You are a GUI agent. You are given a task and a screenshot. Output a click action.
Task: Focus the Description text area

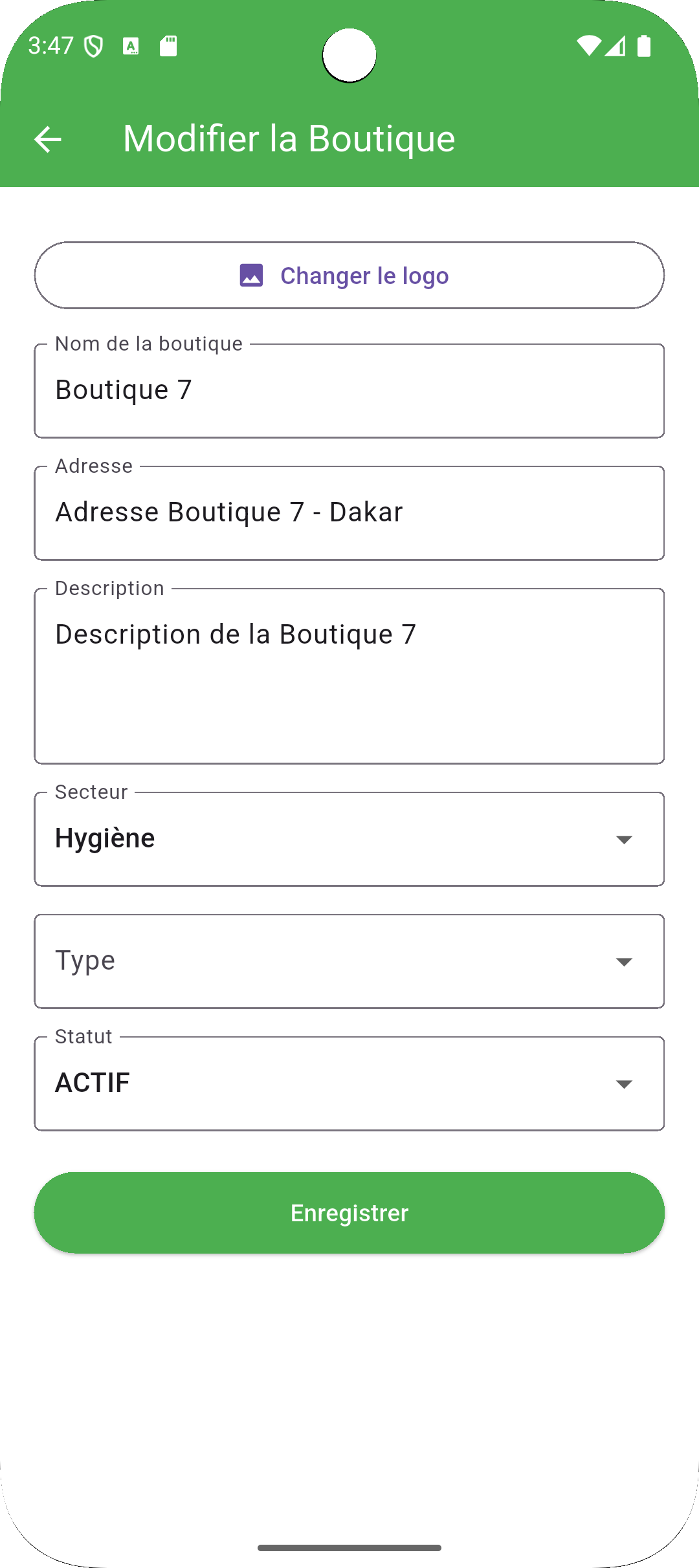point(349,676)
